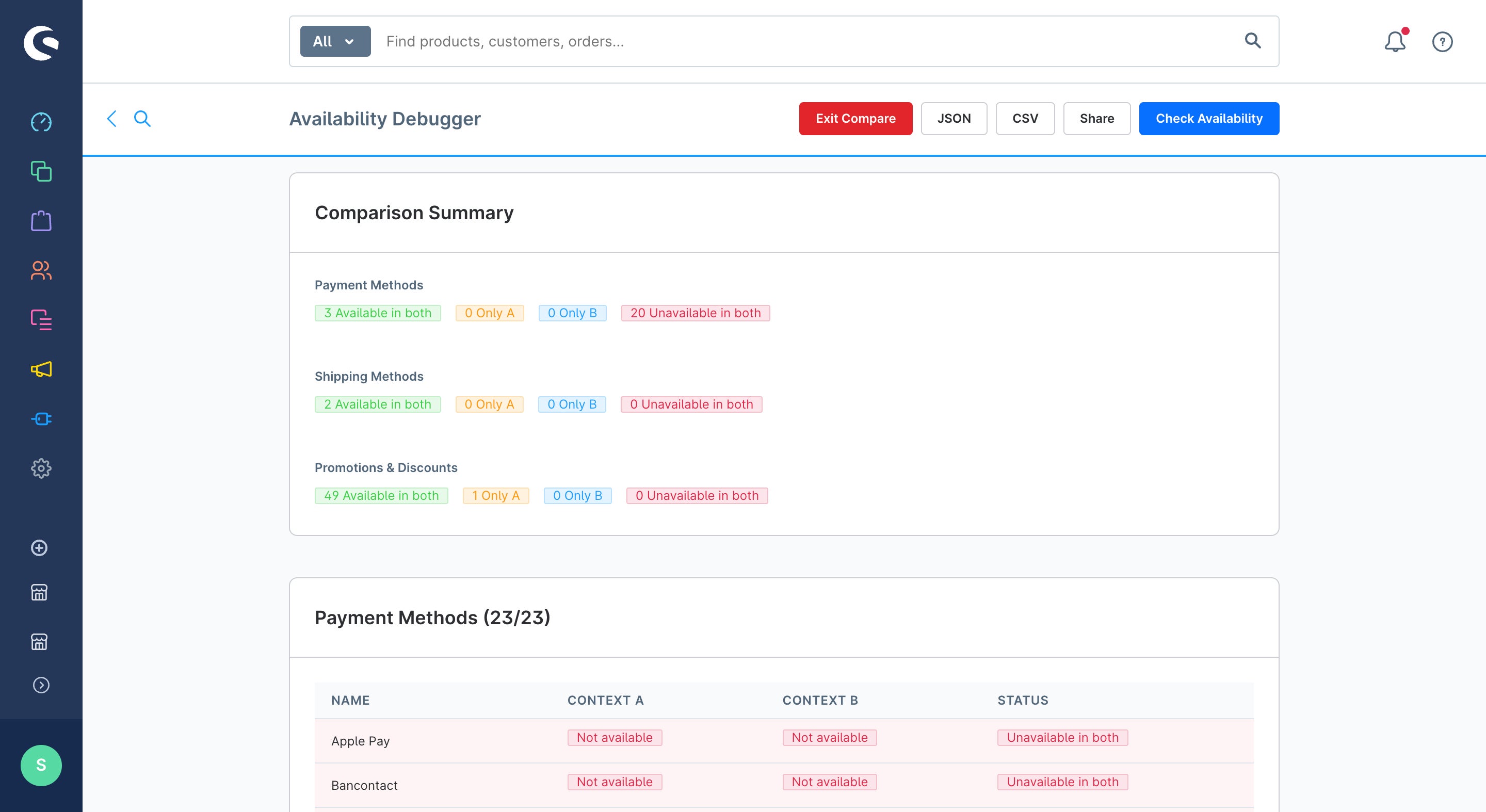Click the Exit Compare button
The height and width of the screenshot is (812, 1486).
pyautogui.click(x=855, y=119)
